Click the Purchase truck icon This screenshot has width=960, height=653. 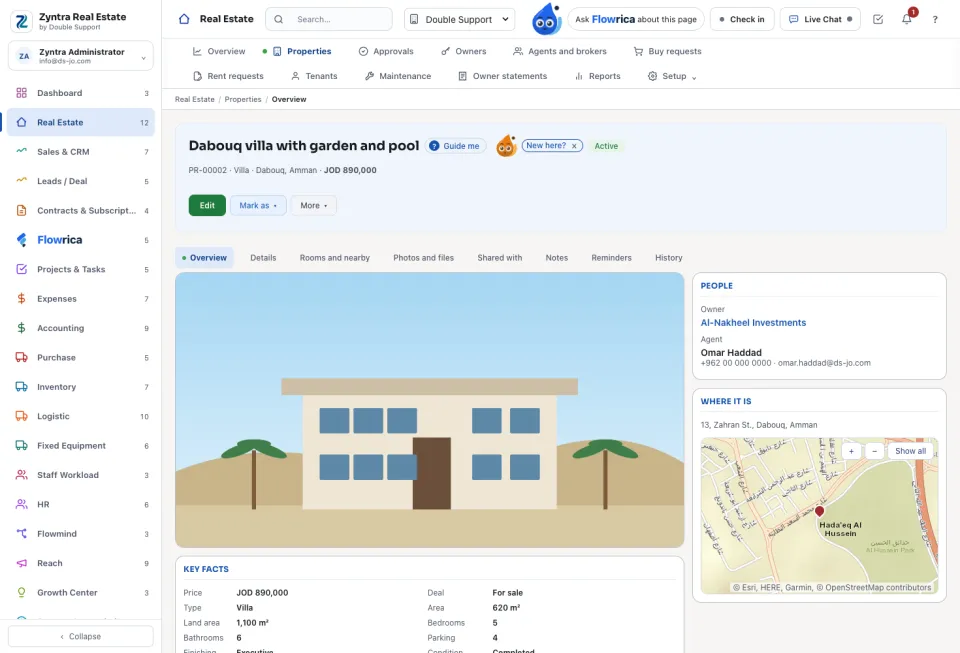pos(21,357)
